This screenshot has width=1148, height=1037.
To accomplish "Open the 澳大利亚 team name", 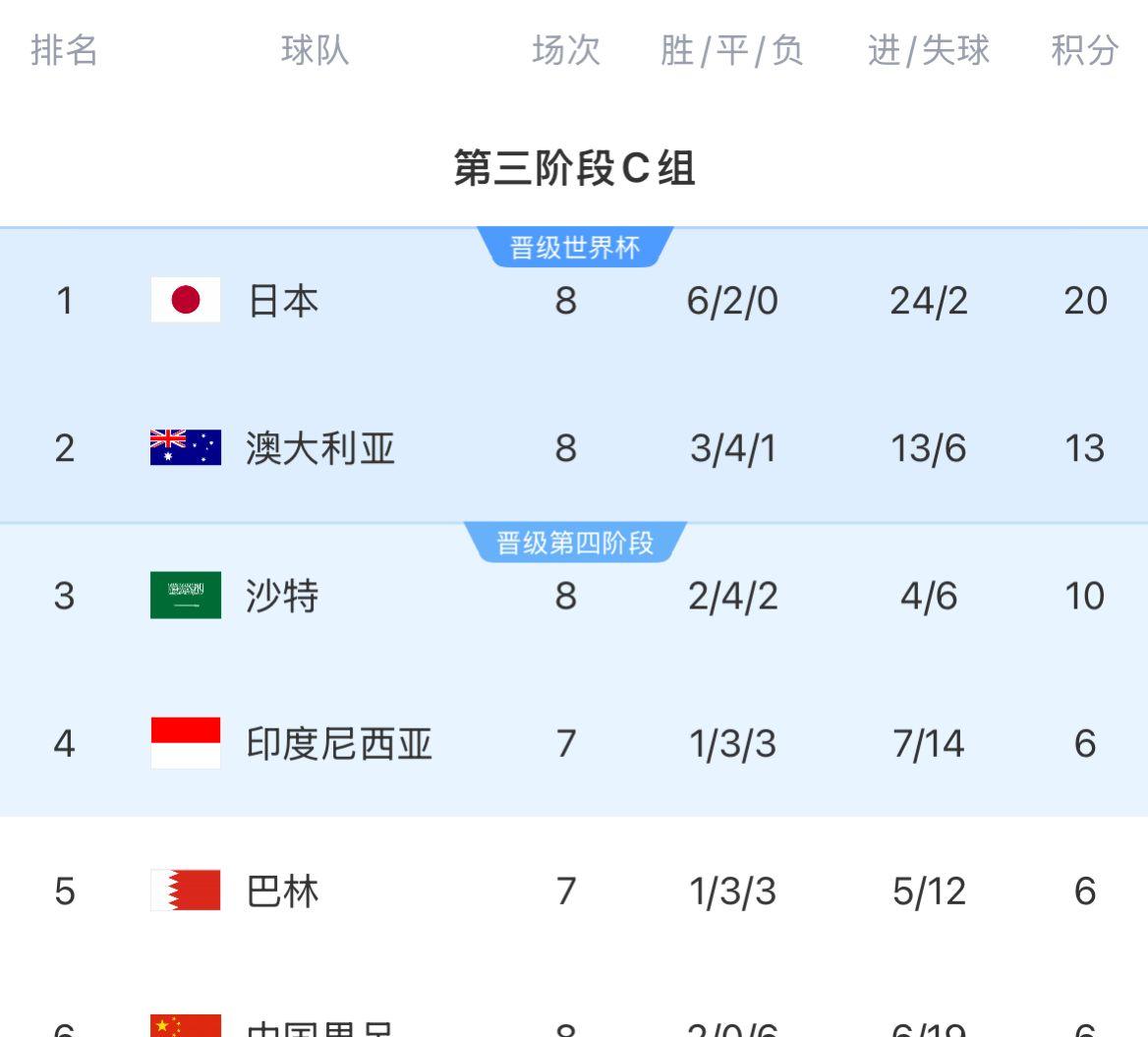I will tap(320, 448).
